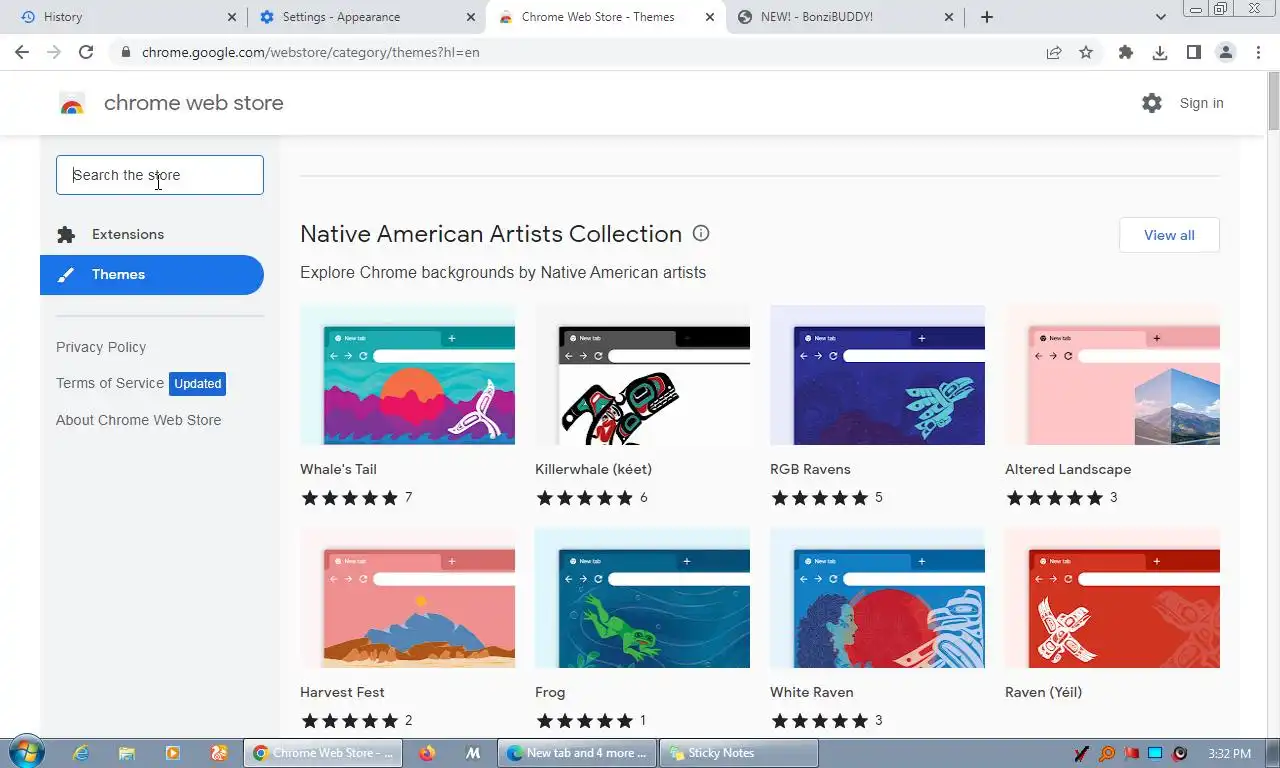Open the Harvest Fest theme thumbnail
Screen dimensions: 1280x768
tap(407, 598)
